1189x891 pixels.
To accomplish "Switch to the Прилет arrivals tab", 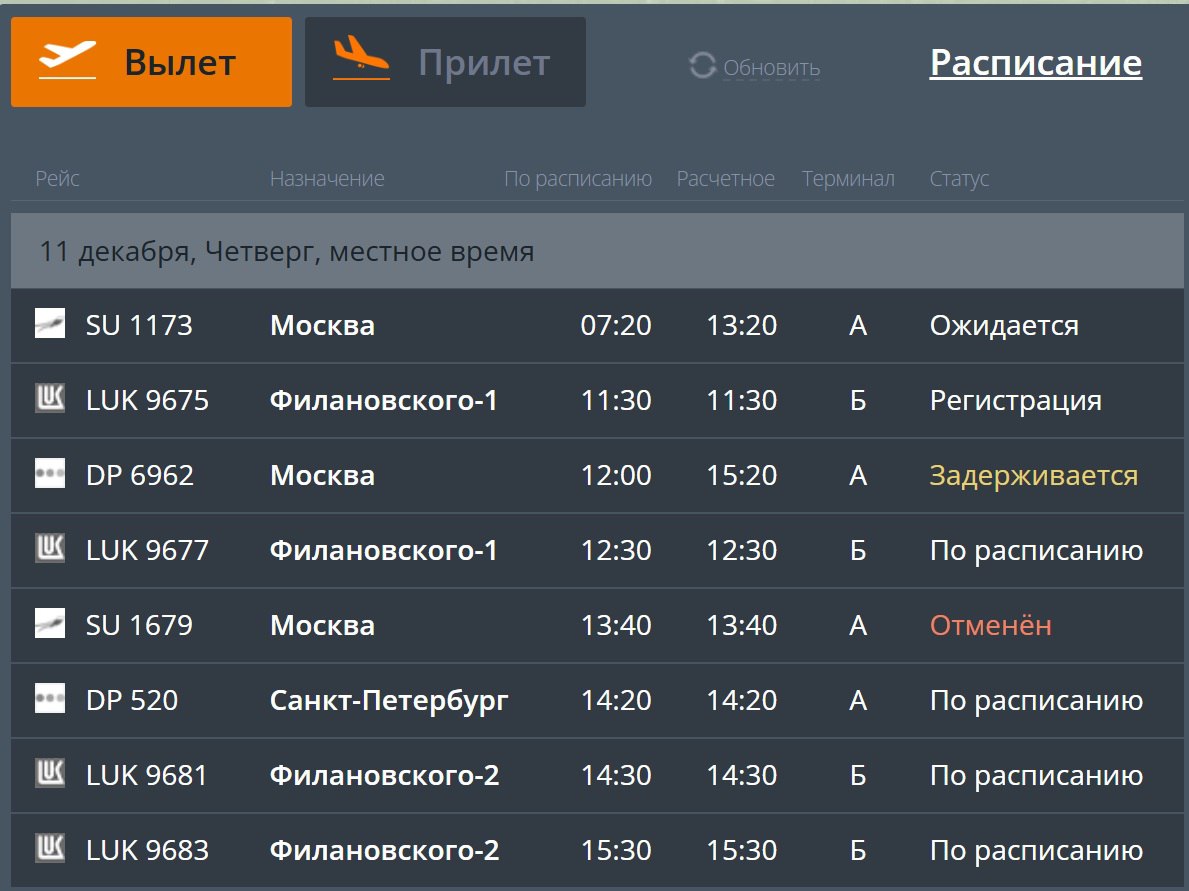I will 445,62.
